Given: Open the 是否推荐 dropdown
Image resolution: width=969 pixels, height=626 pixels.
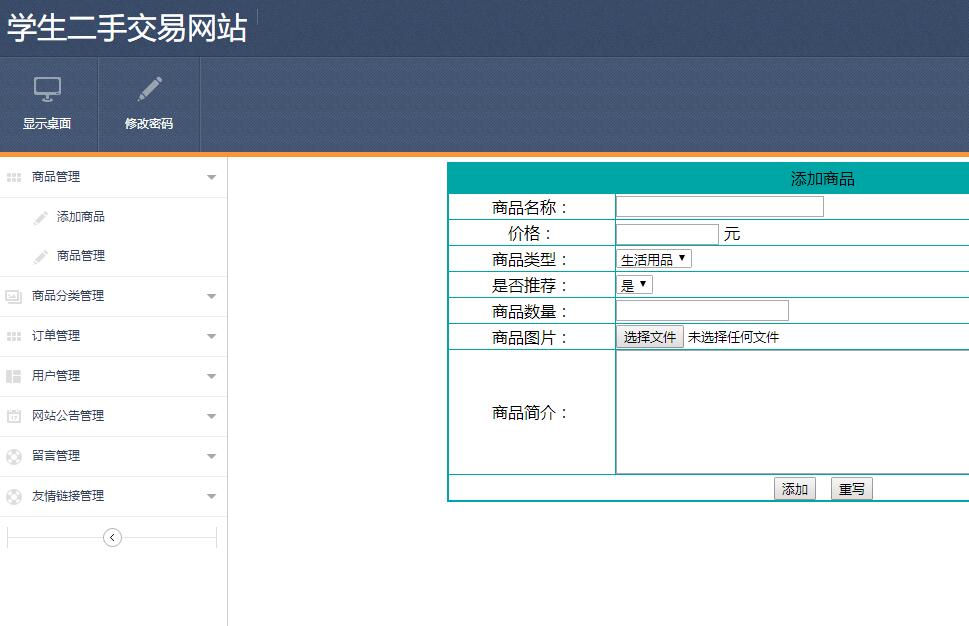Looking at the screenshot, I should tap(635, 285).
